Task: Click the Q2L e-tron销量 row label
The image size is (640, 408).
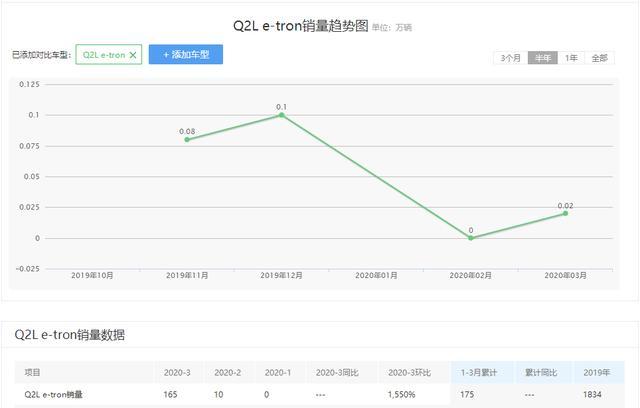Action: [53, 395]
